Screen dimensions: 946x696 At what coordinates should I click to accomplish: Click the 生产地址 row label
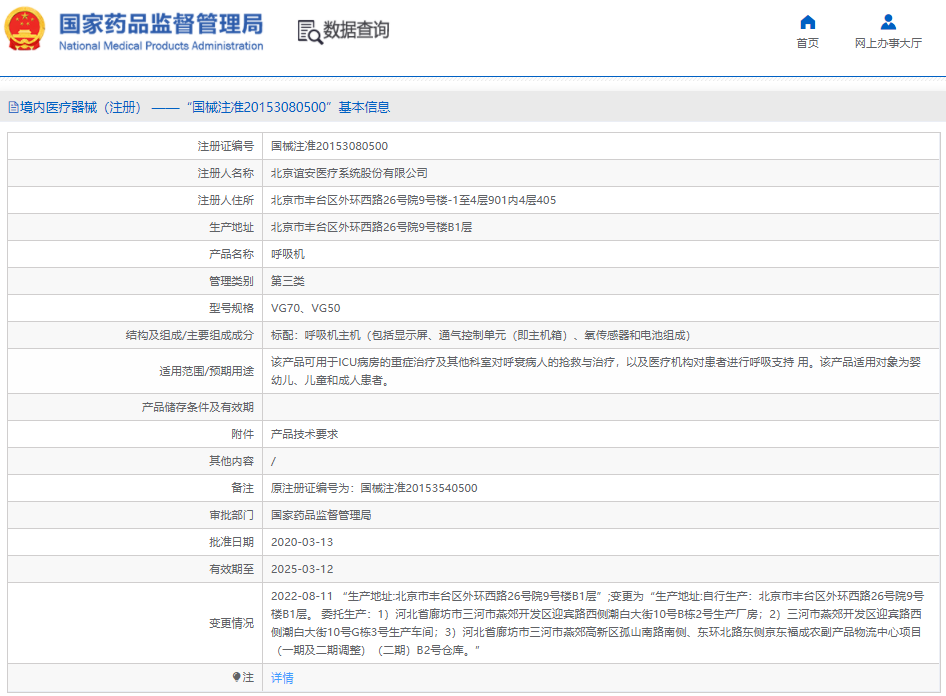231,227
